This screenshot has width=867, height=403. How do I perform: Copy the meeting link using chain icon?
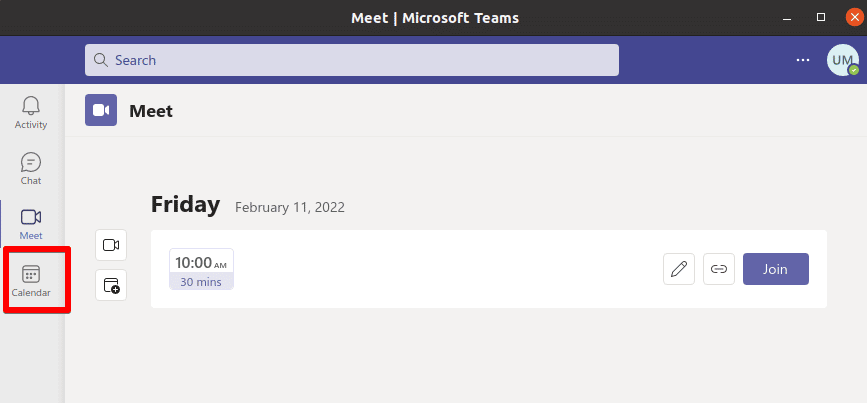coord(719,269)
